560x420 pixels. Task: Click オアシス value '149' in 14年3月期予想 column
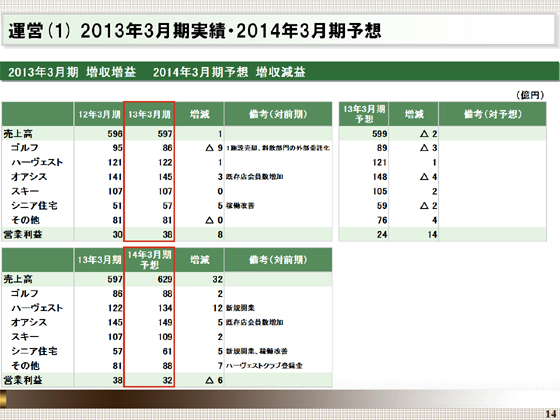[x=165, y=322]
